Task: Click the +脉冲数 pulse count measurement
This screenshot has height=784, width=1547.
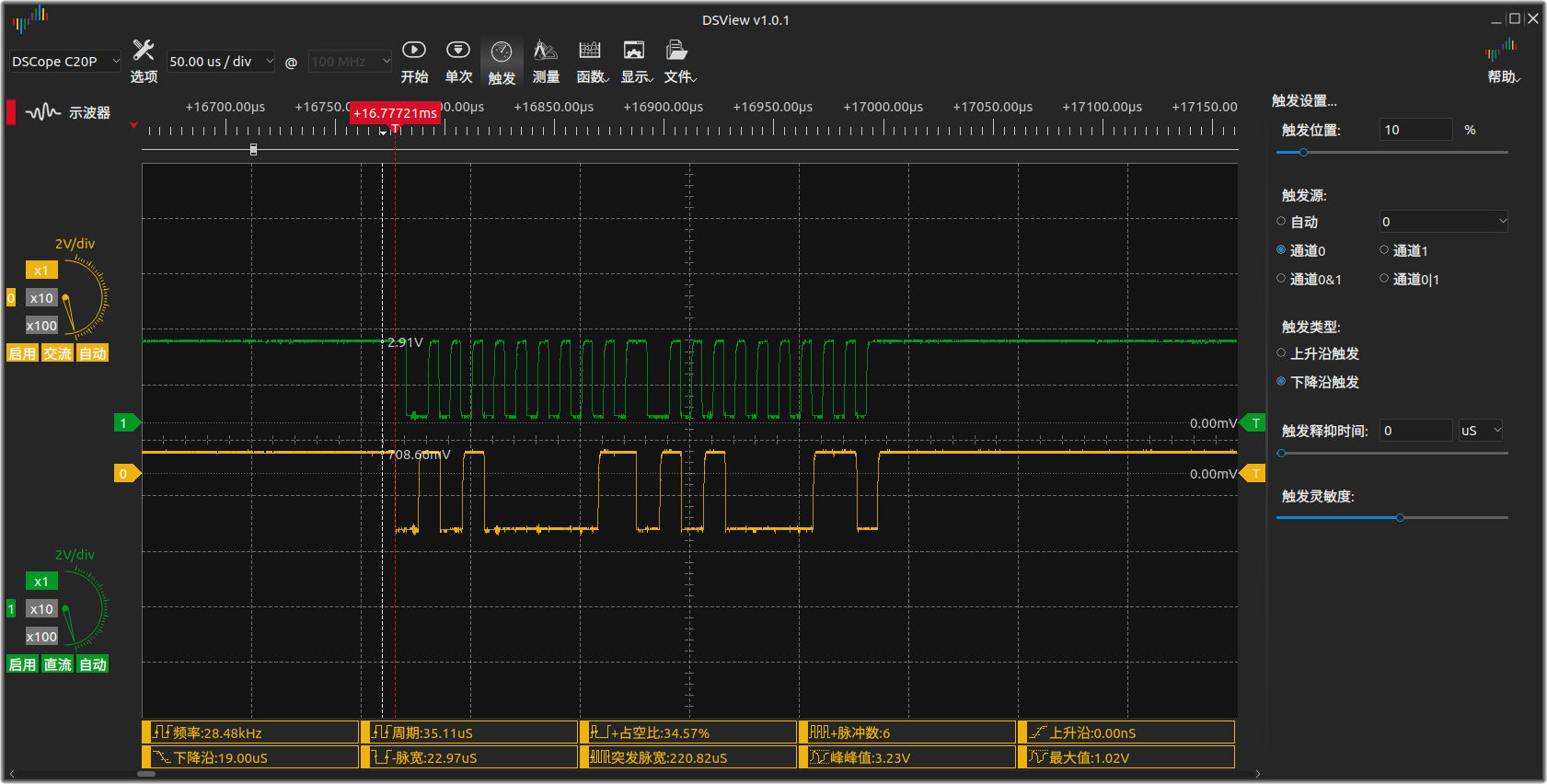Action: pyautogui.click(x=907, y=732)
